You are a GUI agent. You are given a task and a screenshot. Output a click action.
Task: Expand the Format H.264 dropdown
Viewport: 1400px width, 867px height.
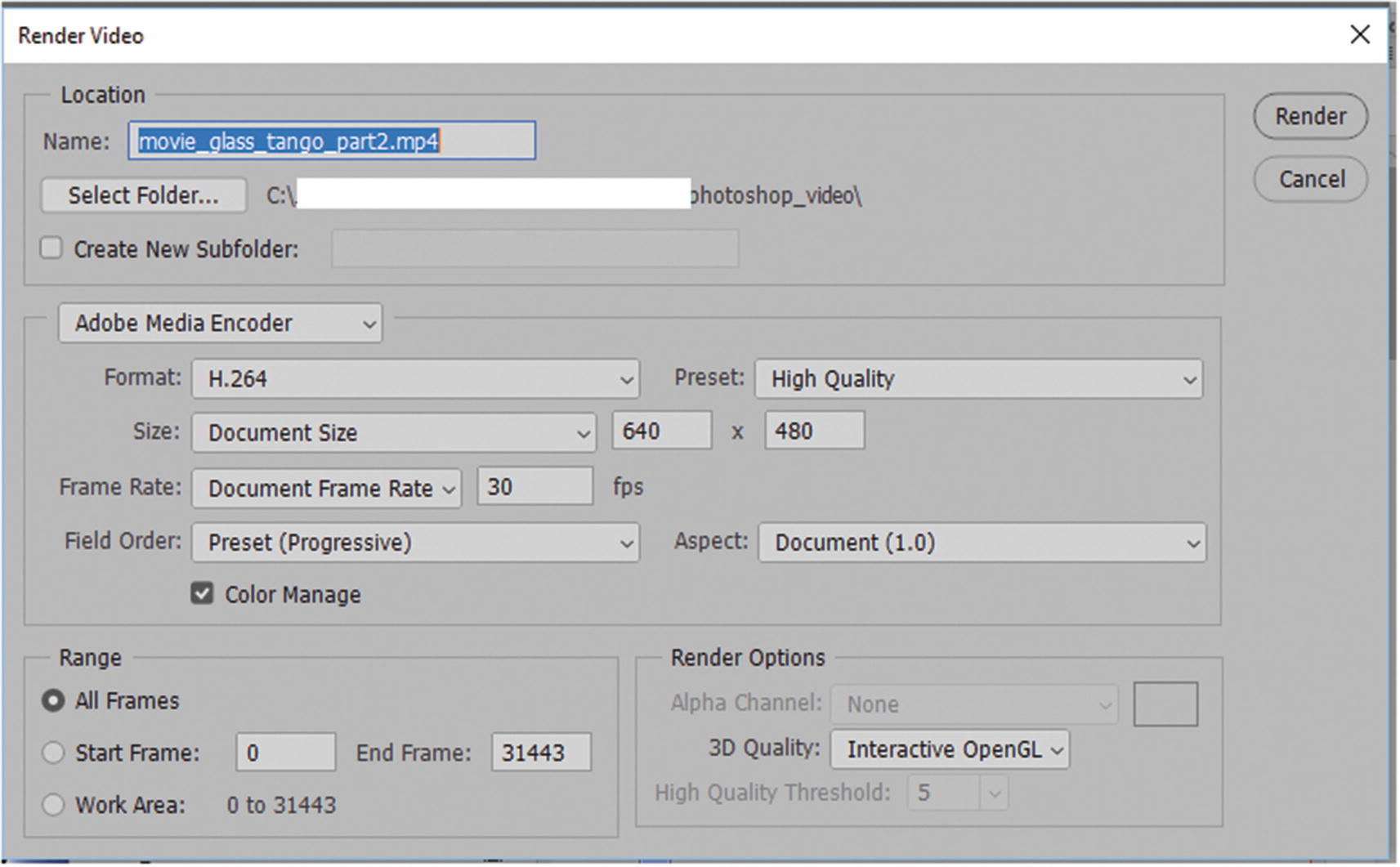click(x=415, y=379)
